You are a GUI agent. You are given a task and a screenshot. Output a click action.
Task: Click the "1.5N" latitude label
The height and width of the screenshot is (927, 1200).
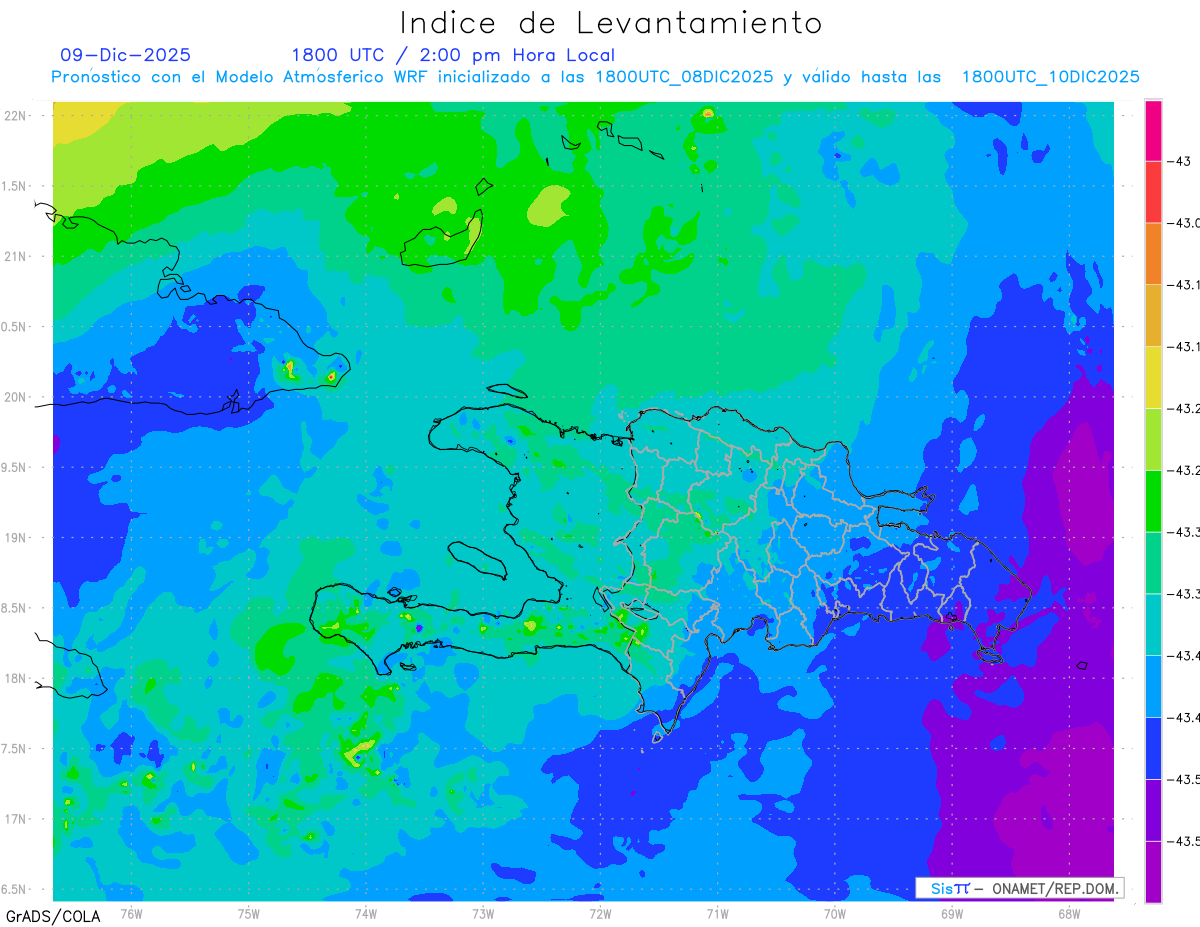coord(15,186)
